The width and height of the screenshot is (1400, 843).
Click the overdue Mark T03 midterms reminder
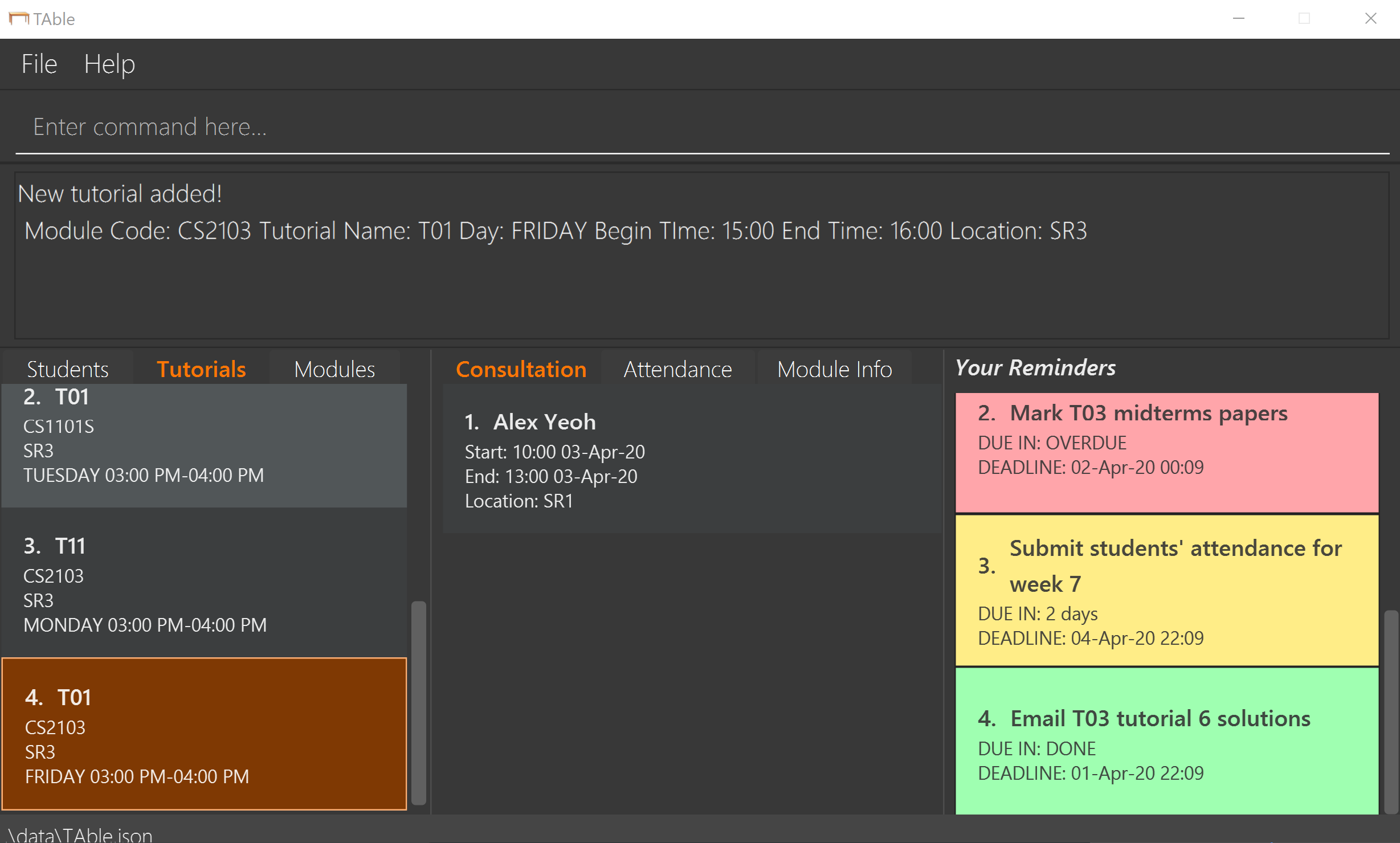coord(1166,452)
